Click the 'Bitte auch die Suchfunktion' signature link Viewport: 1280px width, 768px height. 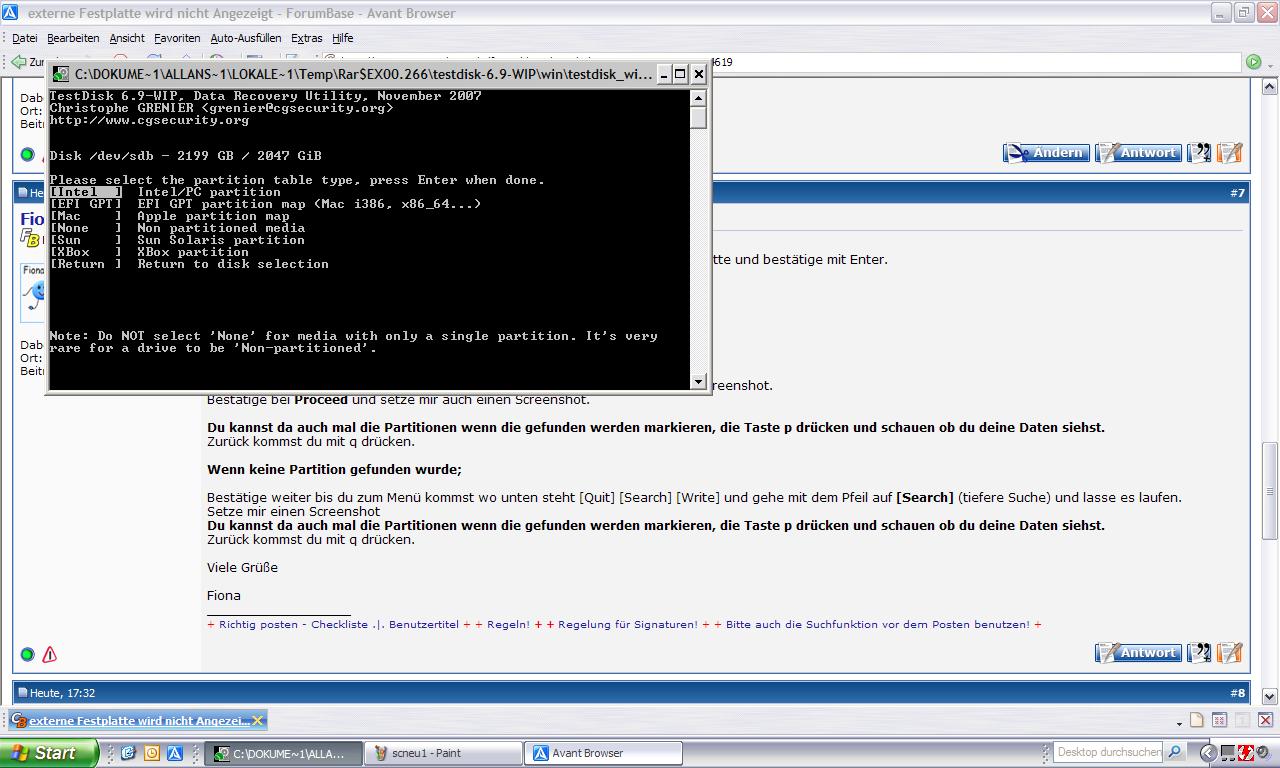pos(878,624)
